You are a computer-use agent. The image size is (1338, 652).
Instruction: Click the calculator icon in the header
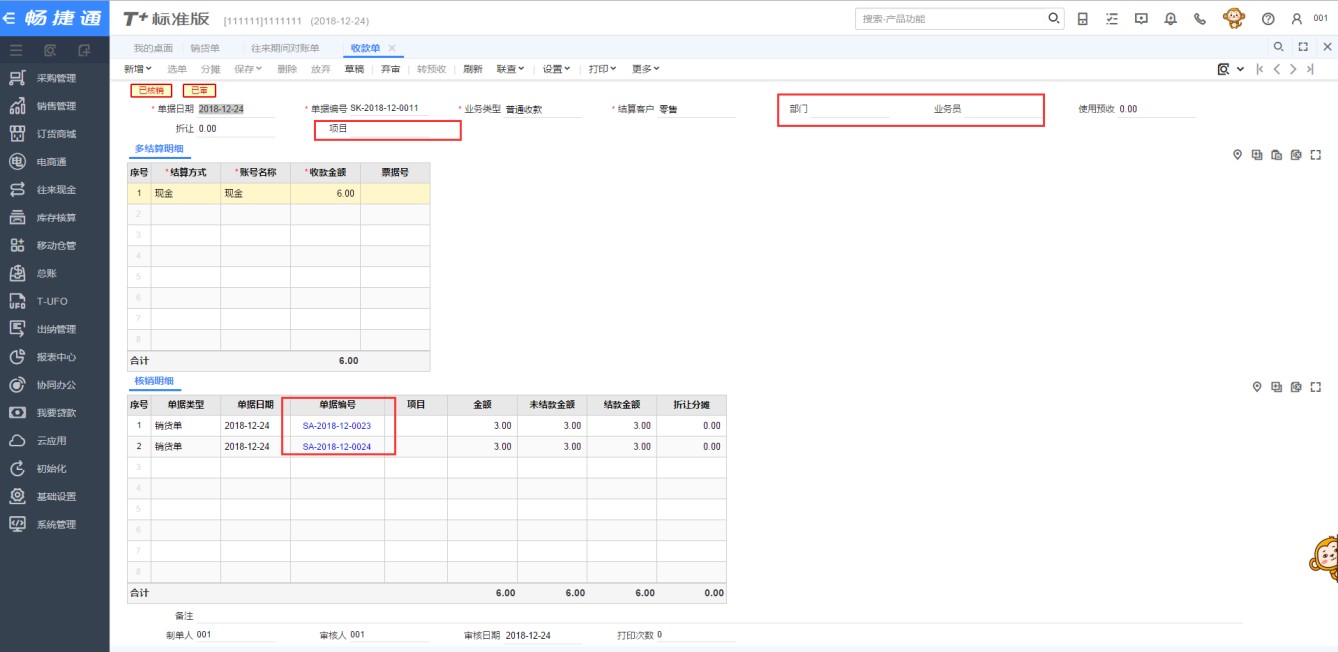[x=1083, y=19]
